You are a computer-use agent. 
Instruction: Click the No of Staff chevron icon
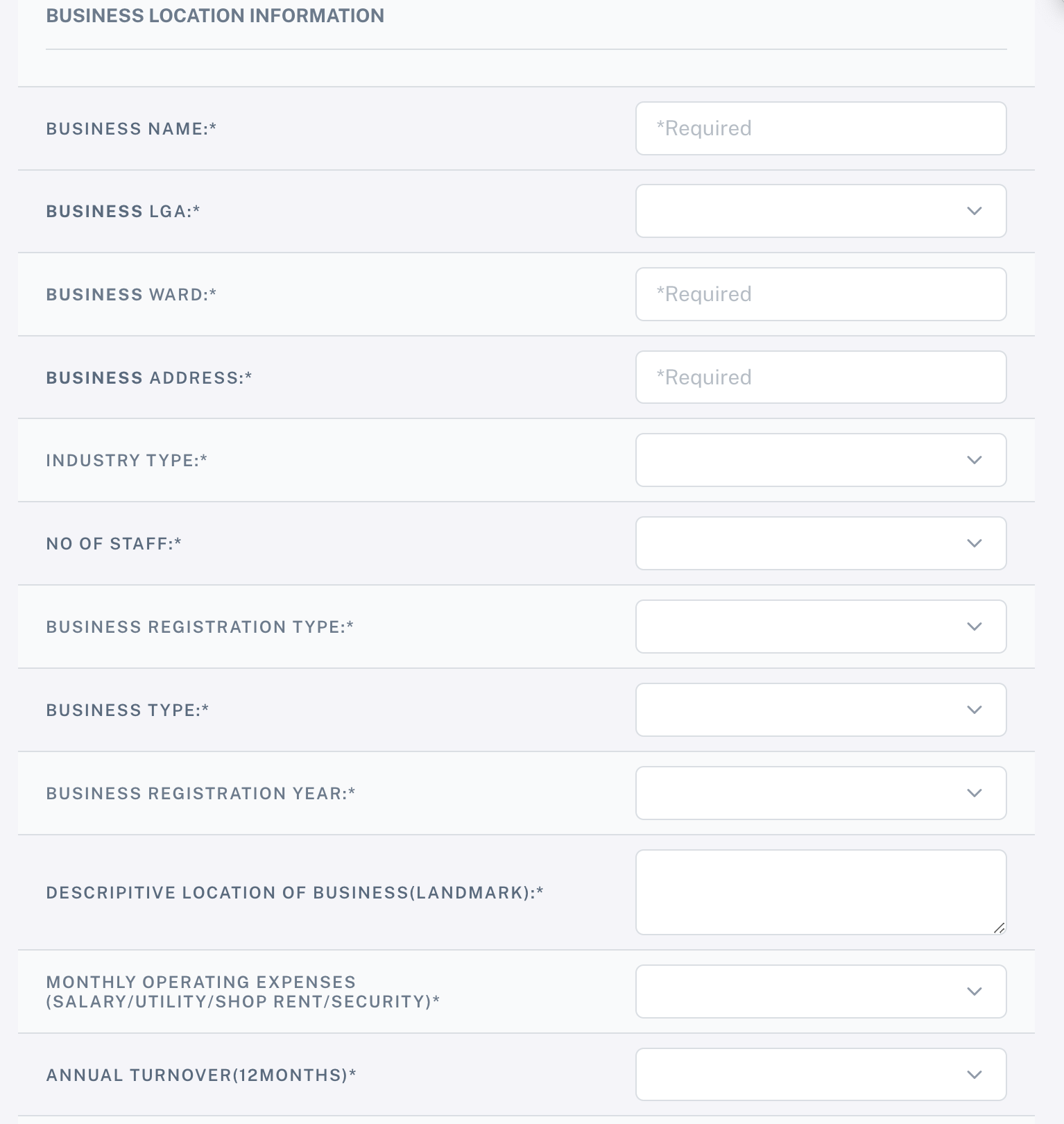[x=975, y=543]
